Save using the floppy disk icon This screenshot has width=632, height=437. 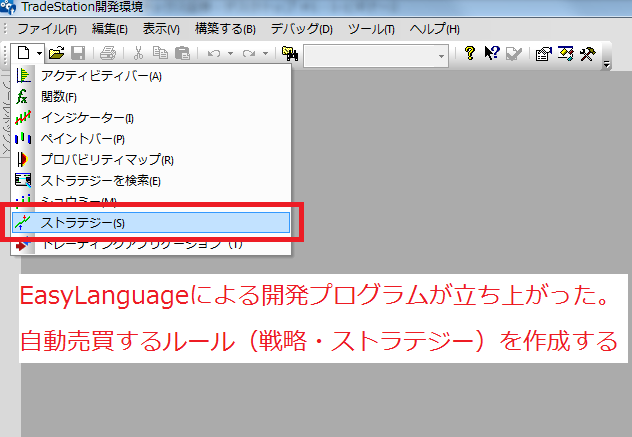click(78, 53)
